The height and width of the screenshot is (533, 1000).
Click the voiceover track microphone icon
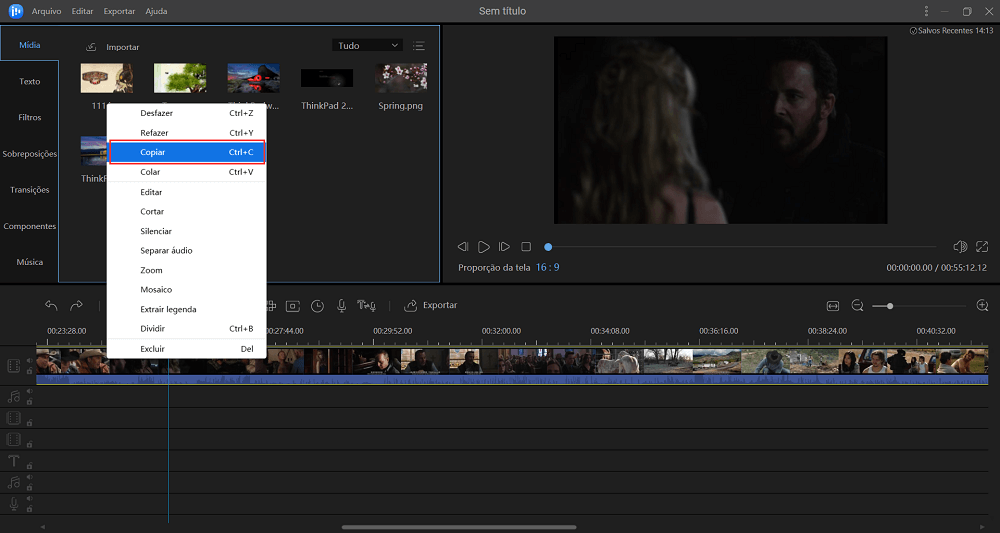[x=13, y=504]
